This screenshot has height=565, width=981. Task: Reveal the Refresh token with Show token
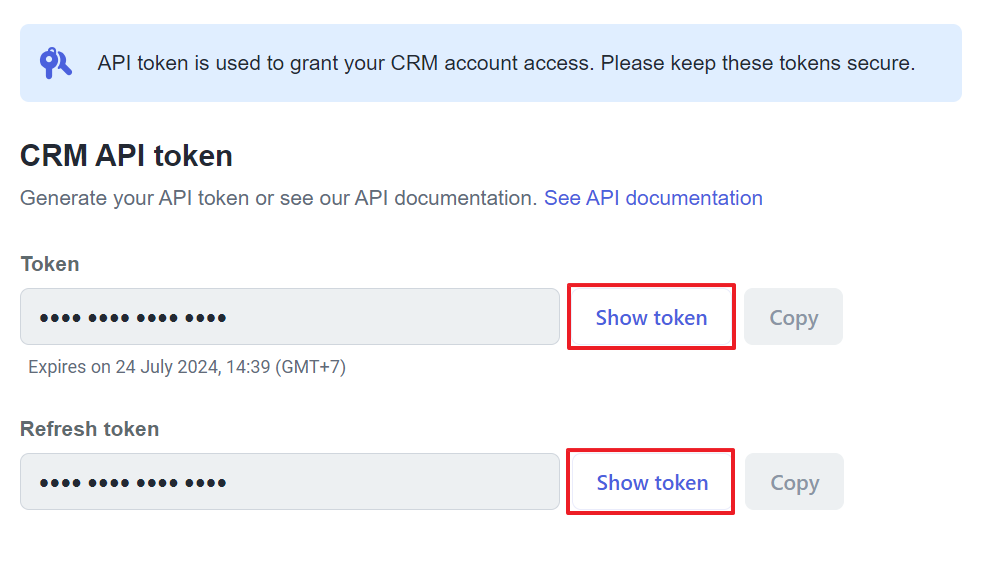[651, 482]
